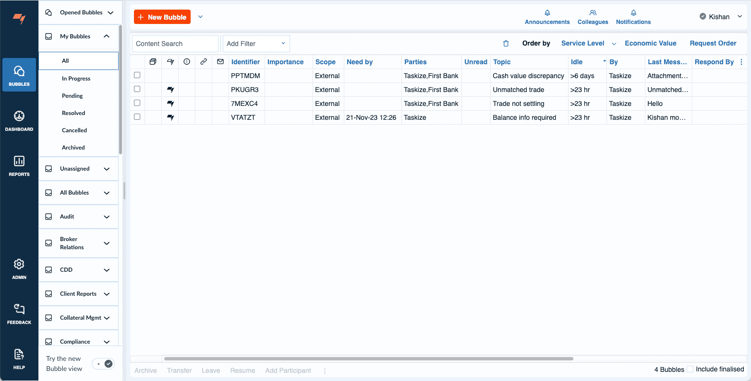This screenshot has height=381, width=751.
Task: Click the horizontal table scrollbar
Action: [x=368, y=358]
